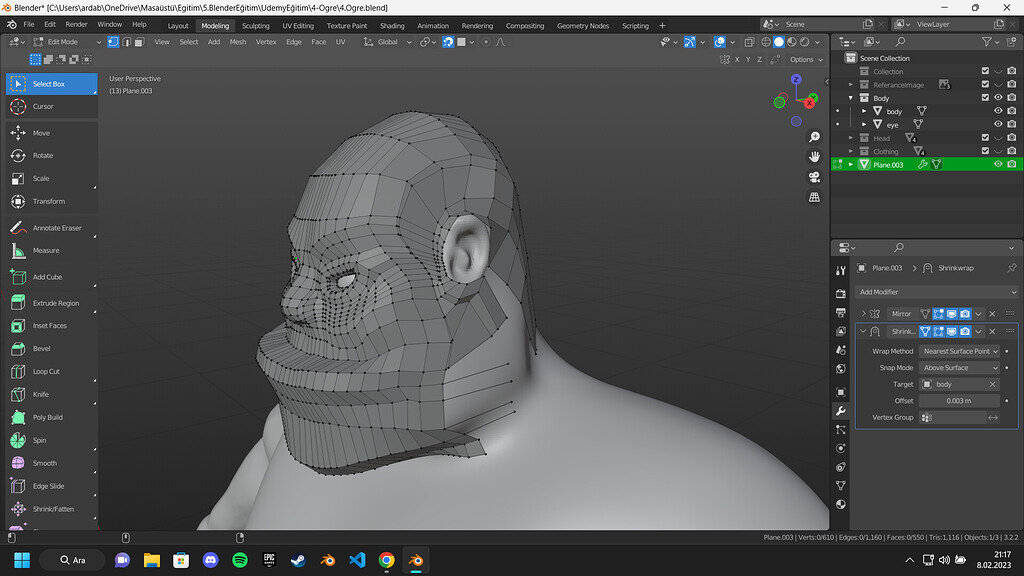The height and width of the screenshot is (576, 1024).
Task: Open the Mesh menu
Action: [238, 42]
